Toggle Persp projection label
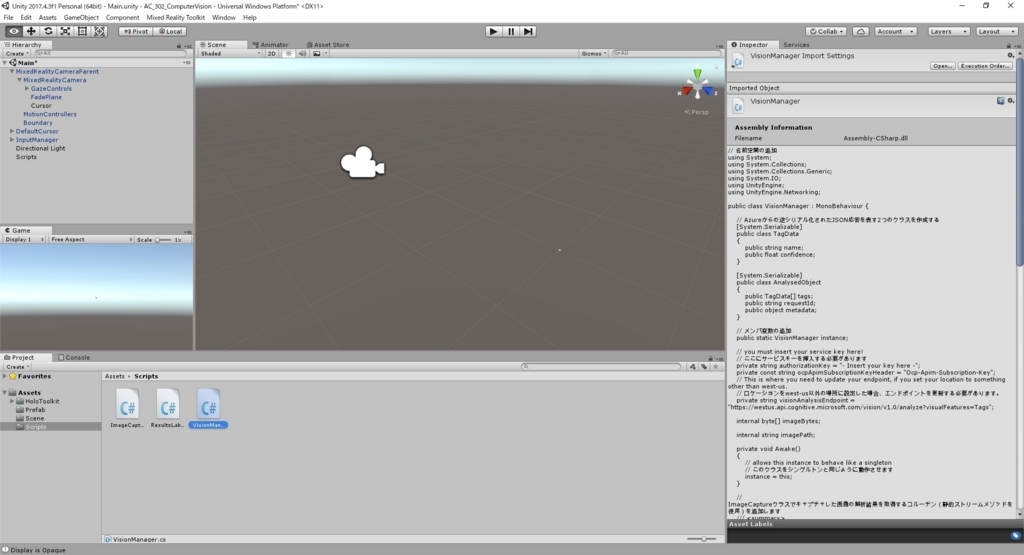Screen dimensions: 1024x555 tap(697, 112)
